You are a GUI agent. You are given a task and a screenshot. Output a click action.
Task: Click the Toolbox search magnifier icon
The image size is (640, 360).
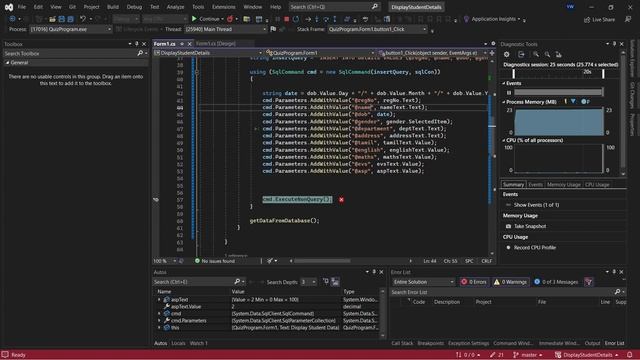click(140, 53)
